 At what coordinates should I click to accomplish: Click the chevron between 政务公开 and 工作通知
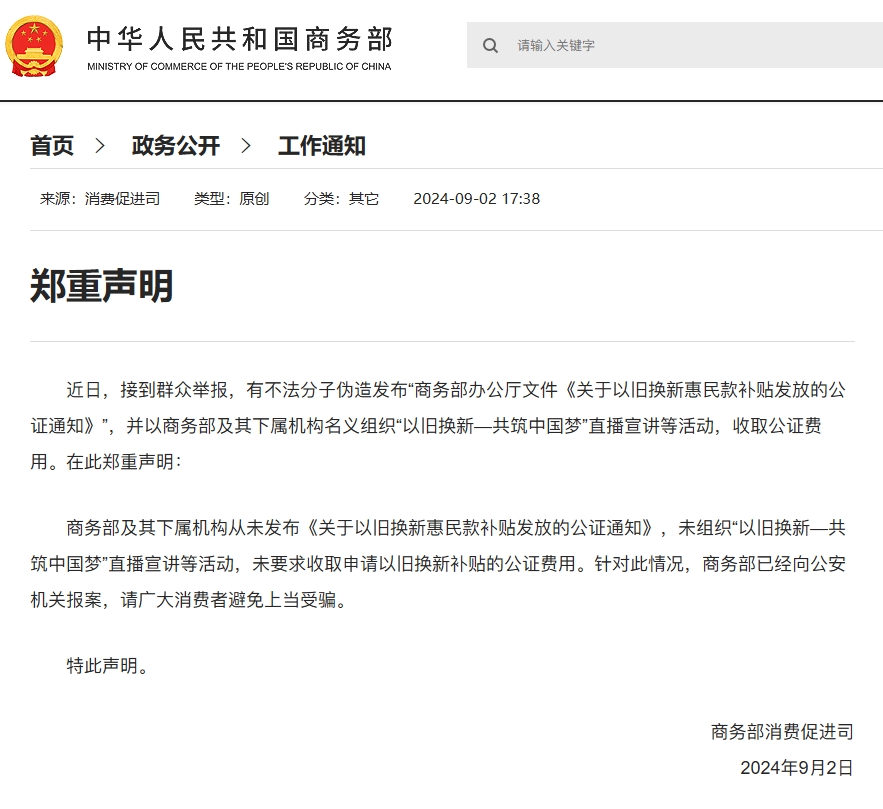(x=247, y=146)
